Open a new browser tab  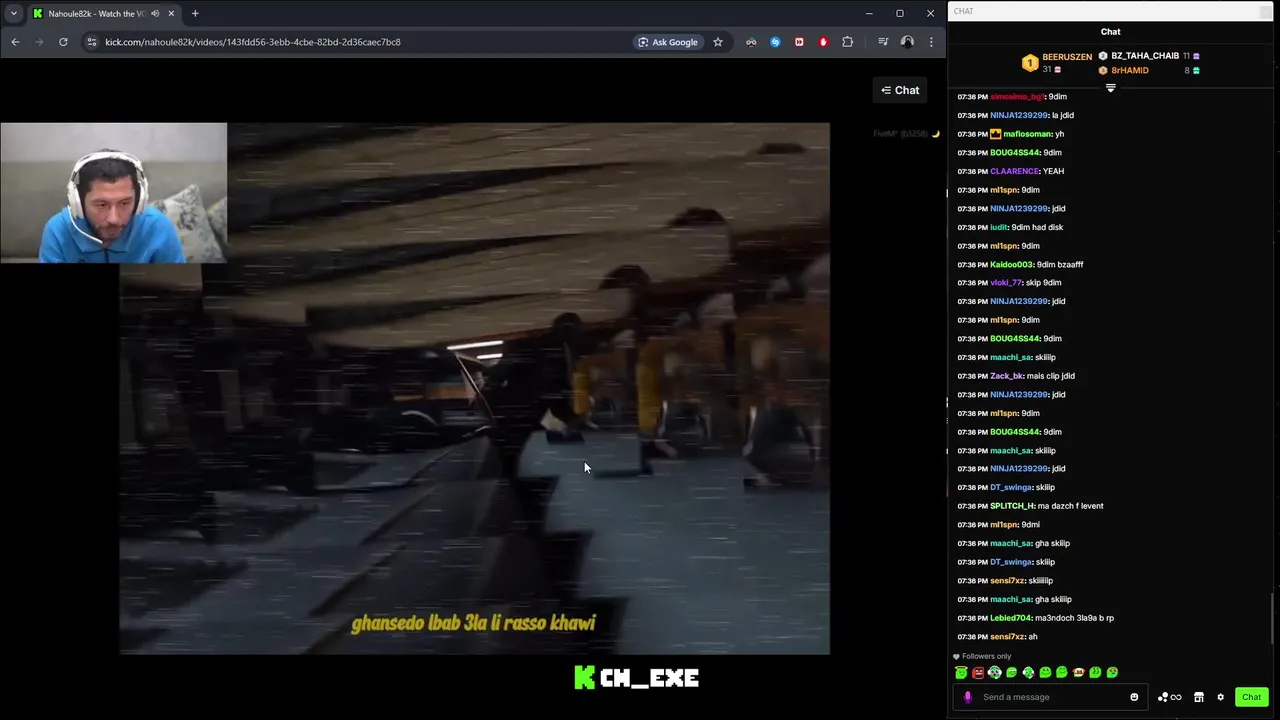(195, 14)
